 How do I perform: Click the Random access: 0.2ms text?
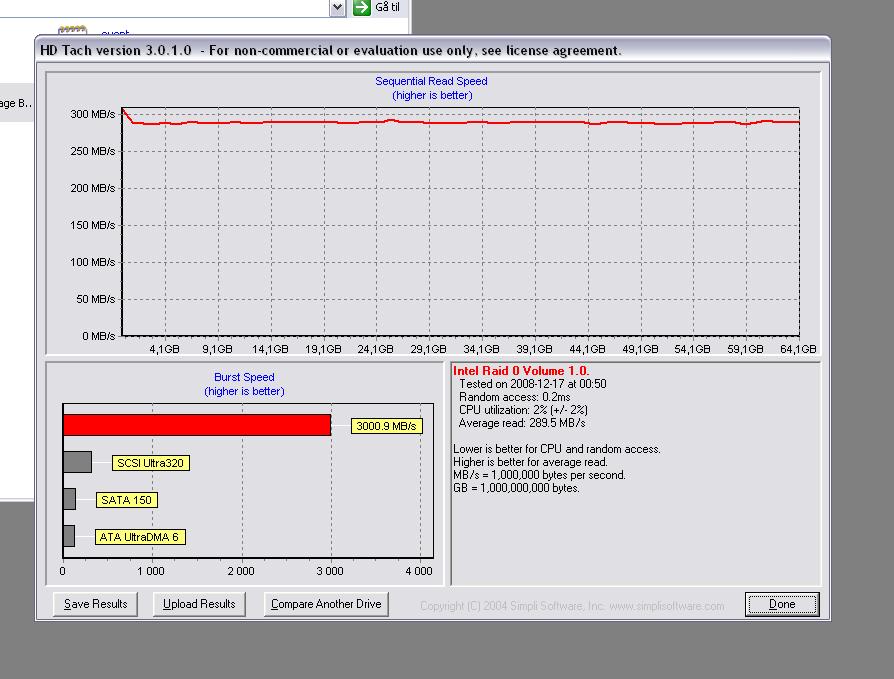[514, 397]
